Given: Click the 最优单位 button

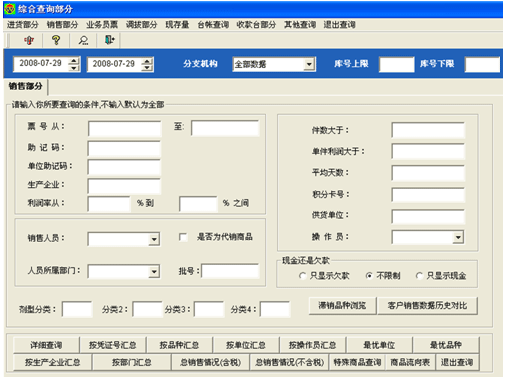Looking at the screenshot, I should 379,345.
